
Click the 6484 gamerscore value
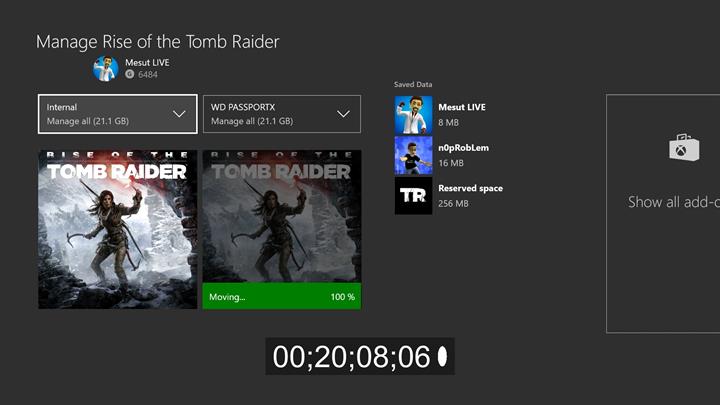coord(148,74)
